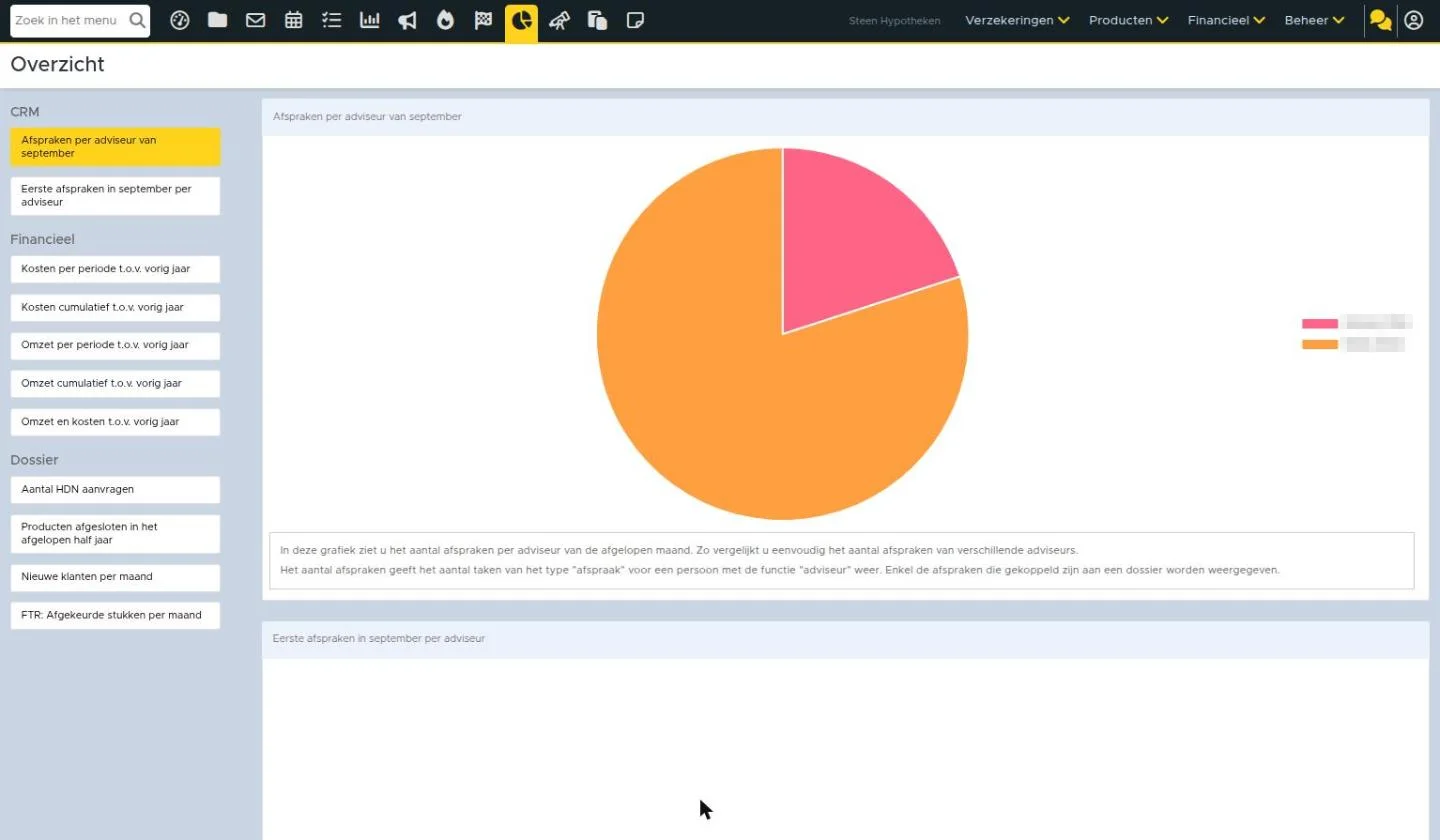The width and height of the screenshot is (1440, 840).
Task: Click the 'Eerste afspraken in september per adviseur' panel header
Action: pyautogui.click(x=845, y=639)
